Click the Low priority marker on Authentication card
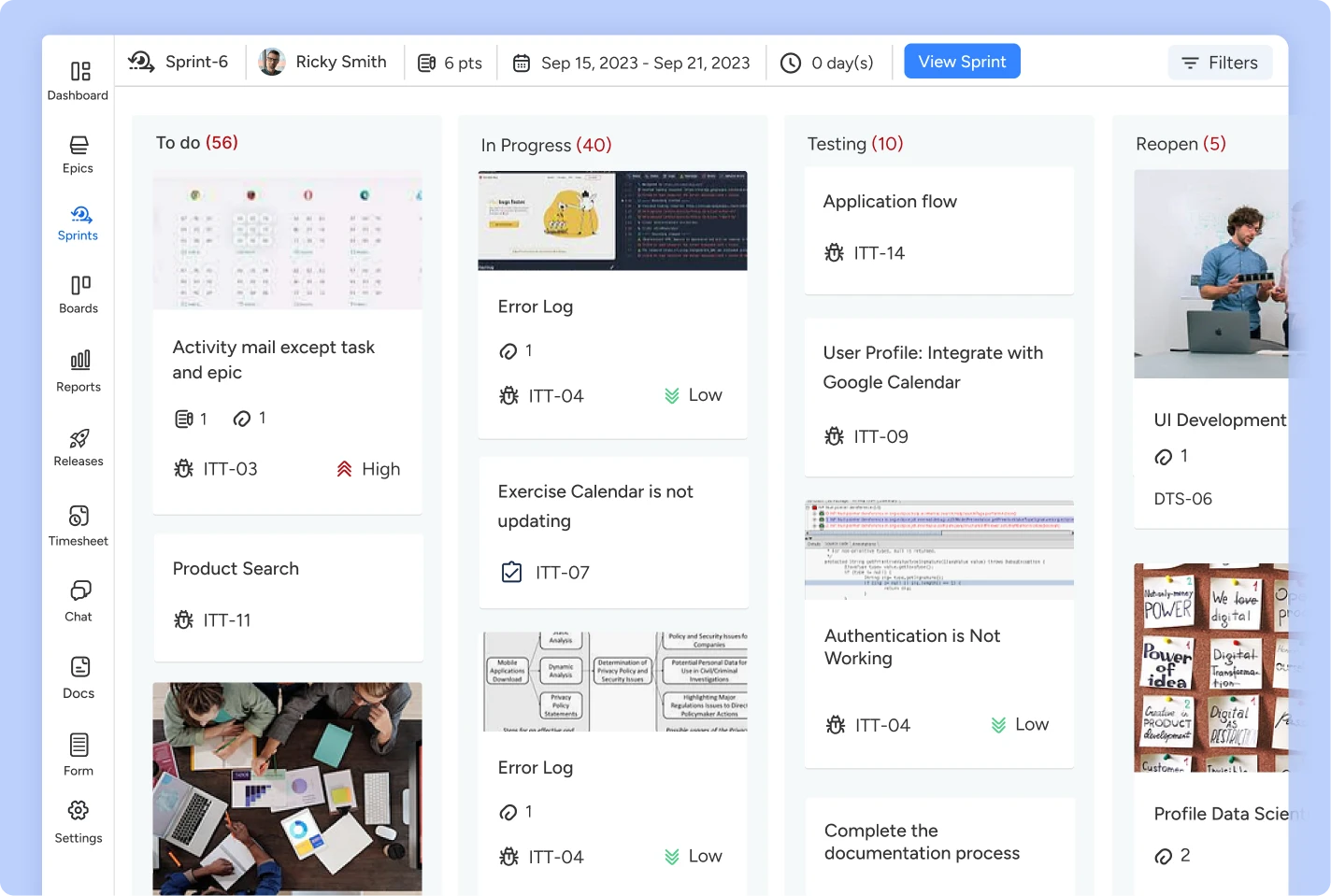Viewport: 1331px width, 896px height. click(x=1020, y=725)
